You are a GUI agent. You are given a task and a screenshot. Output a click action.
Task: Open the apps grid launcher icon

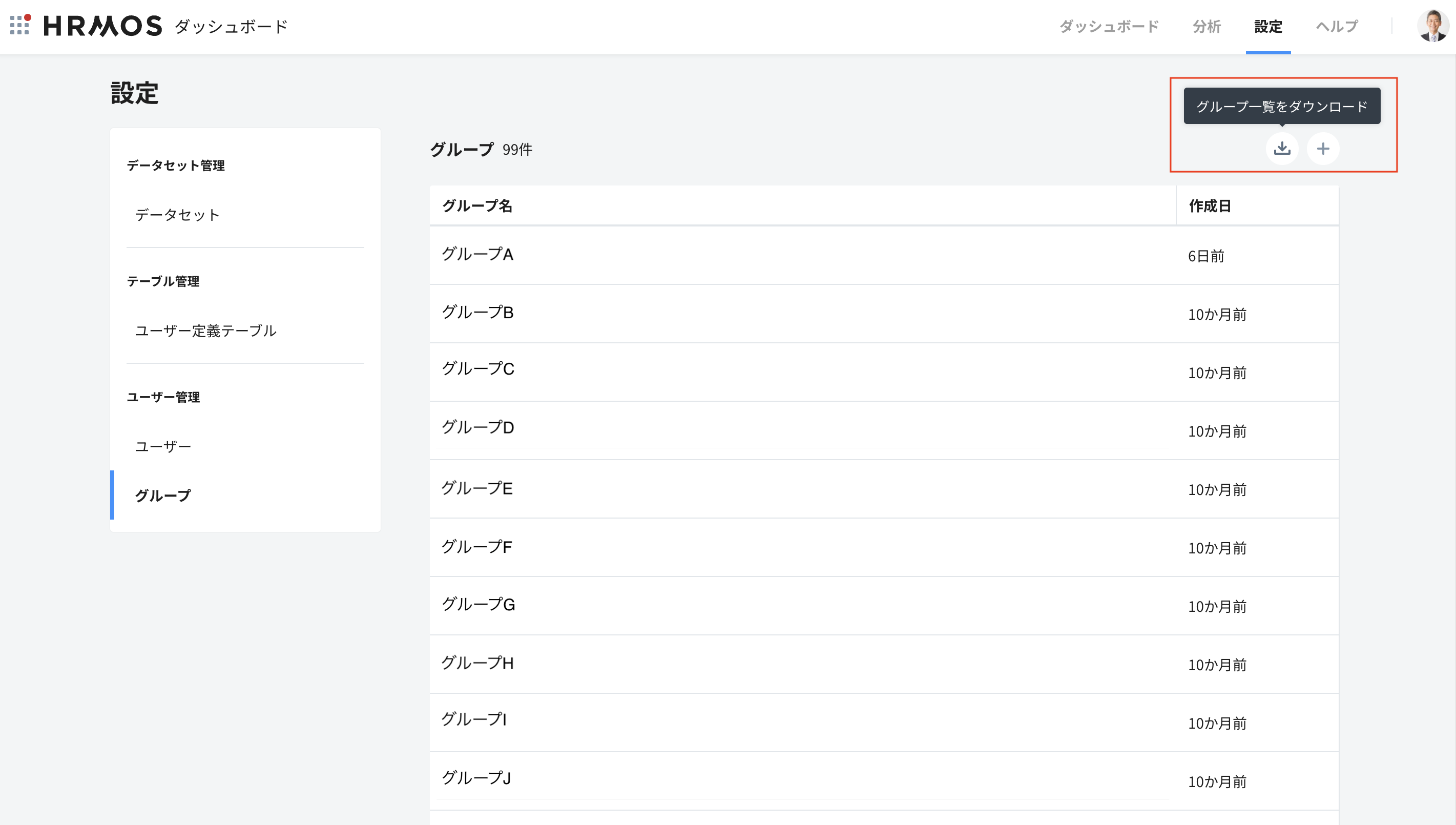pyautogui.click(x=20, y=25)
